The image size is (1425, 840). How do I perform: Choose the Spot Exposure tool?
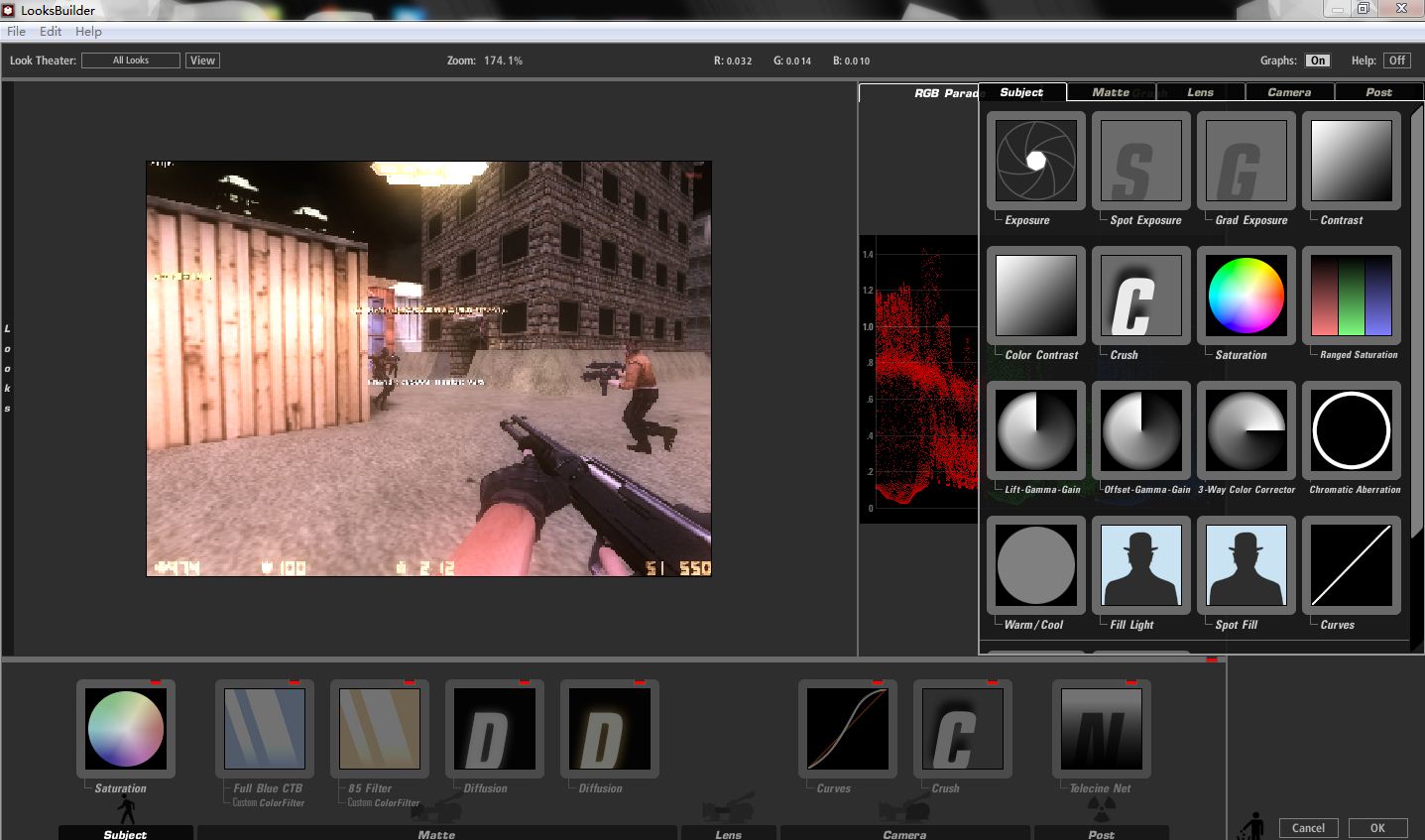pyautogui.click(x=1140, y=161)
